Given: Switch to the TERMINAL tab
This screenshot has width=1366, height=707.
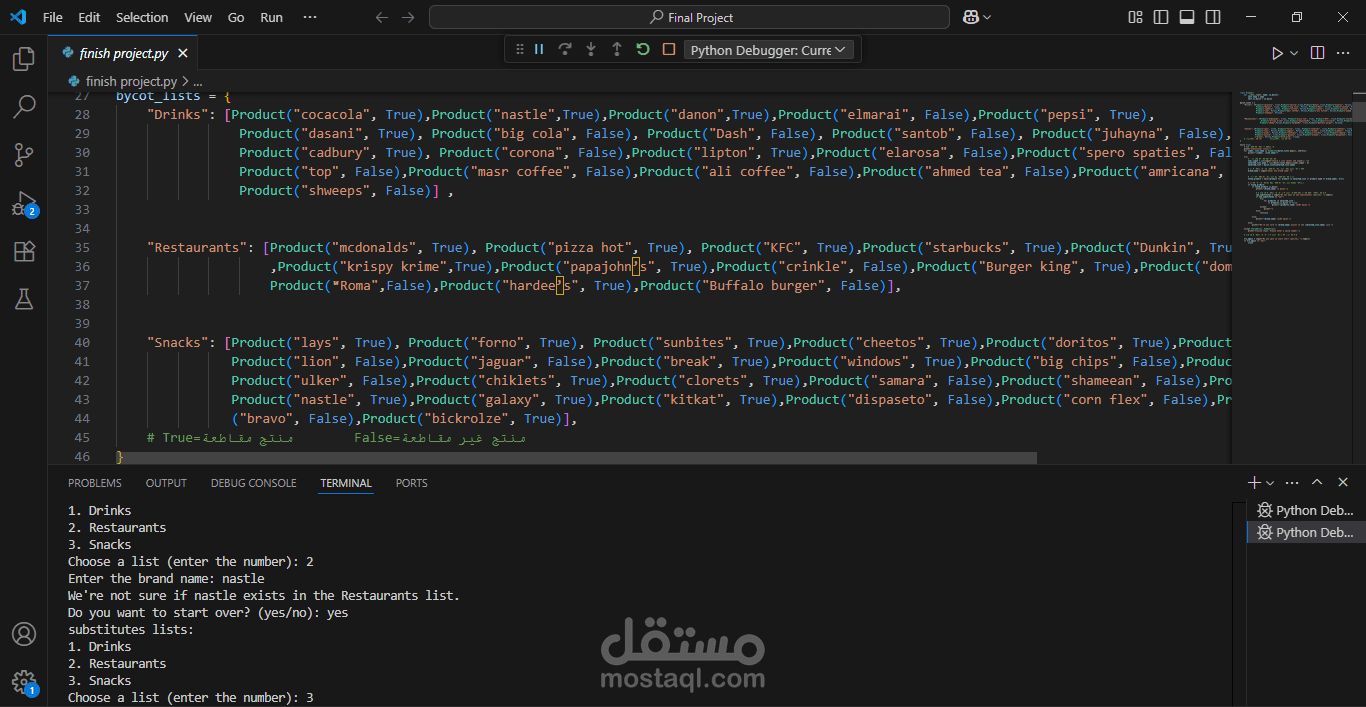Looking at the screenshot, I should point(346,483).
